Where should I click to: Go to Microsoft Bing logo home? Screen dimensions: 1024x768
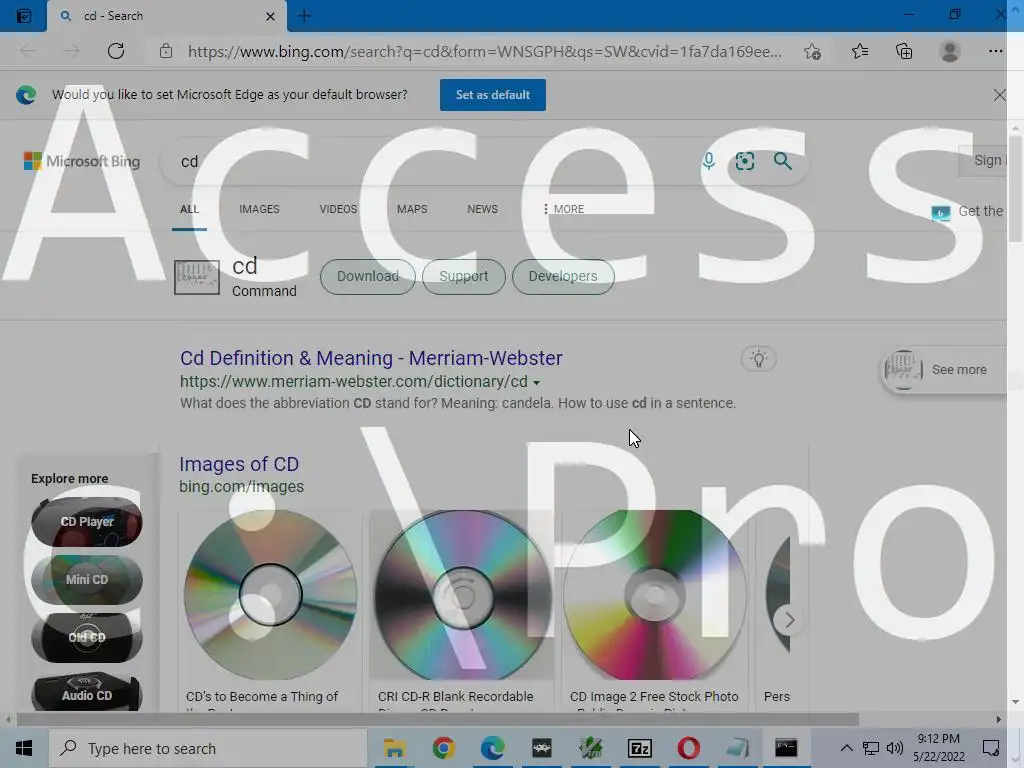click(x=82, y=161)
